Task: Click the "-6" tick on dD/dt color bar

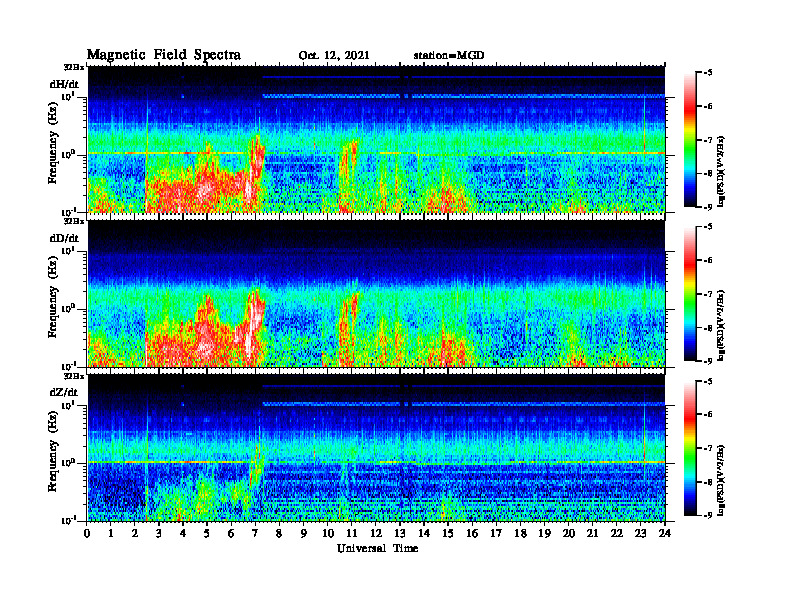Action: tap(708, 261)
